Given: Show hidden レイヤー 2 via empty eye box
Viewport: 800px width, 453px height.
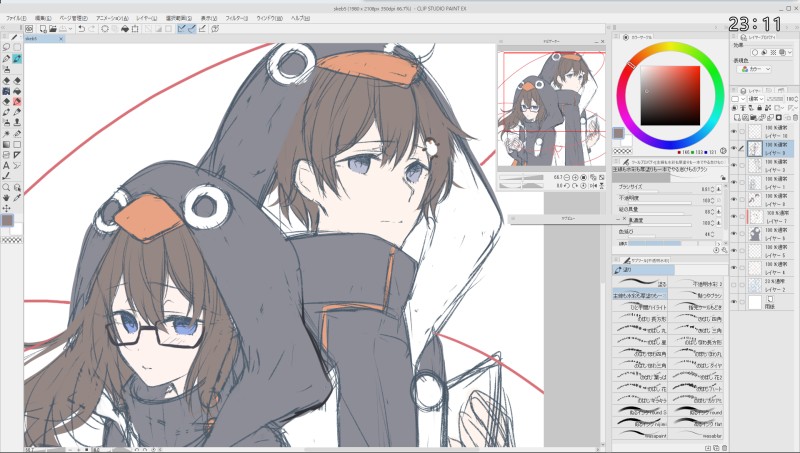Looking at the screenshot, I should point(734,285).
